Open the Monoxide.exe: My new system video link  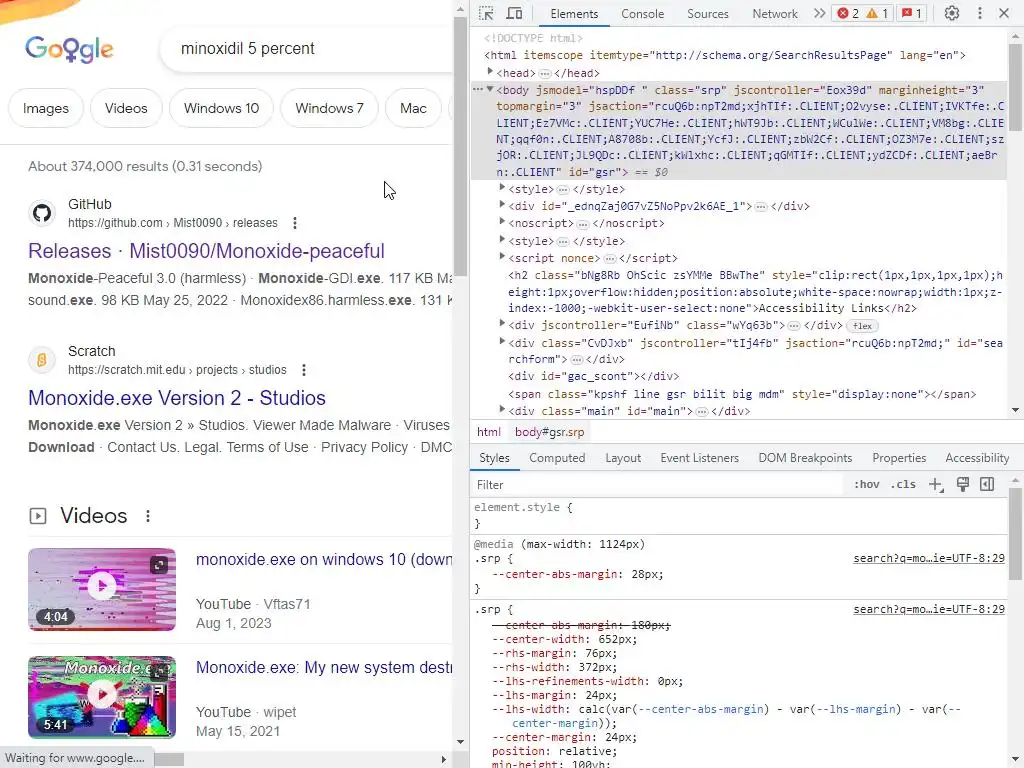click(x=324, y=667)
